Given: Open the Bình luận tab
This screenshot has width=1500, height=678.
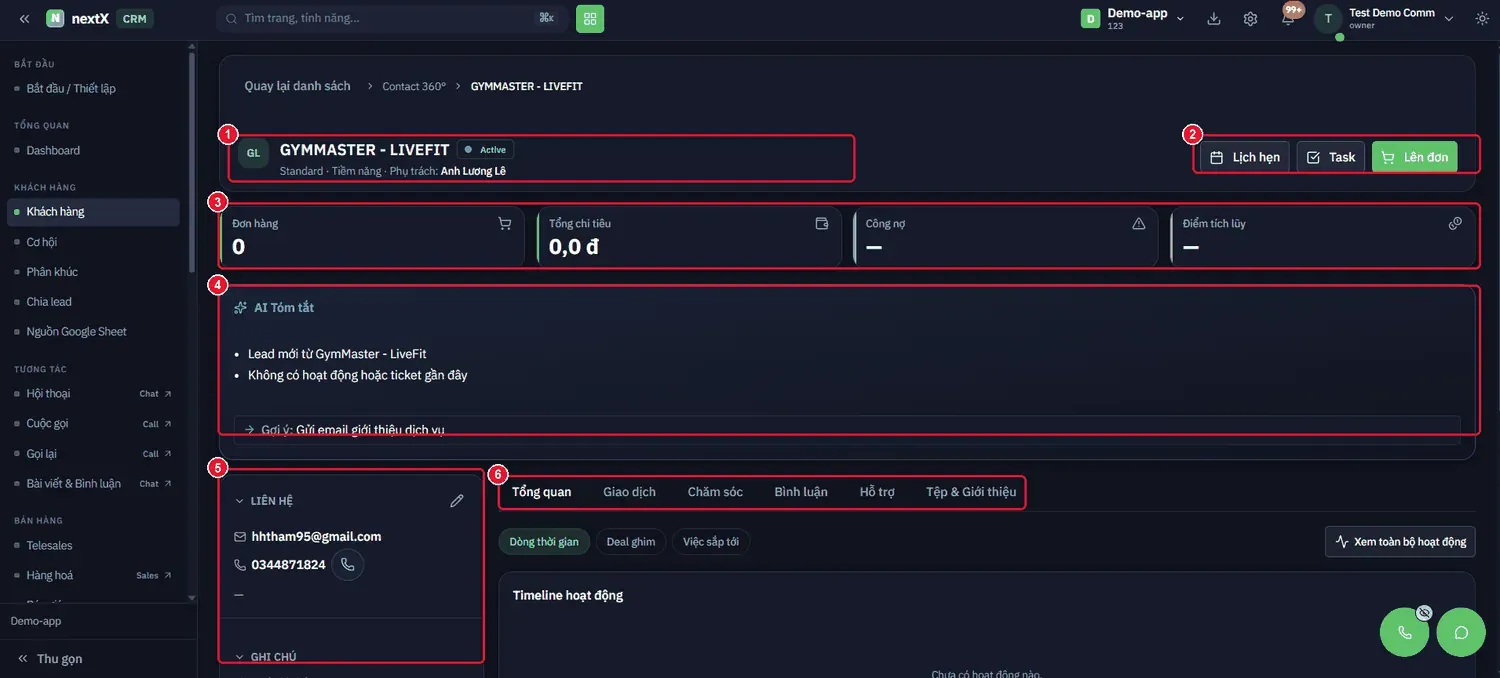Looking at the screenshot, I should point(801,492).
